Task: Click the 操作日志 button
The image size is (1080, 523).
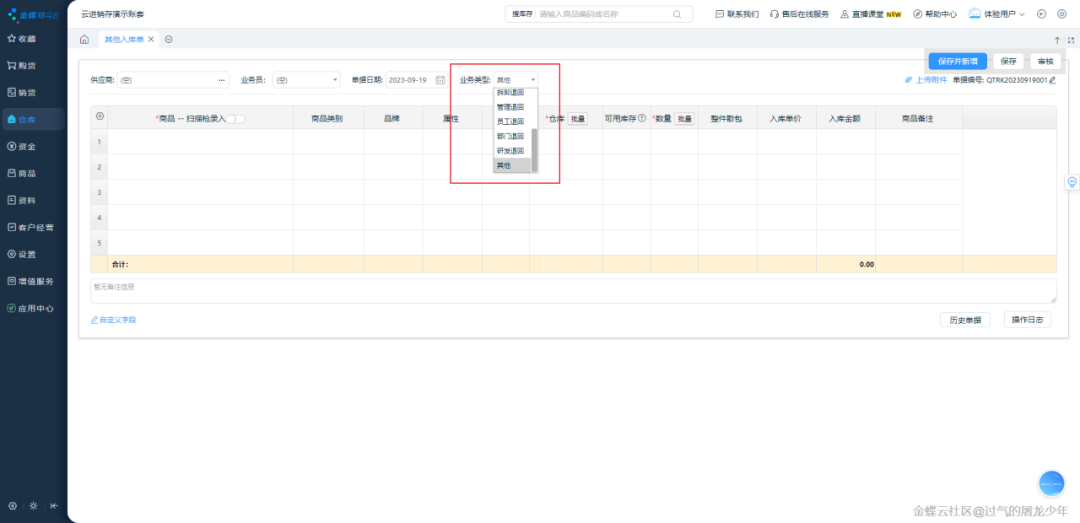Action: click(x=1027, y=320)
